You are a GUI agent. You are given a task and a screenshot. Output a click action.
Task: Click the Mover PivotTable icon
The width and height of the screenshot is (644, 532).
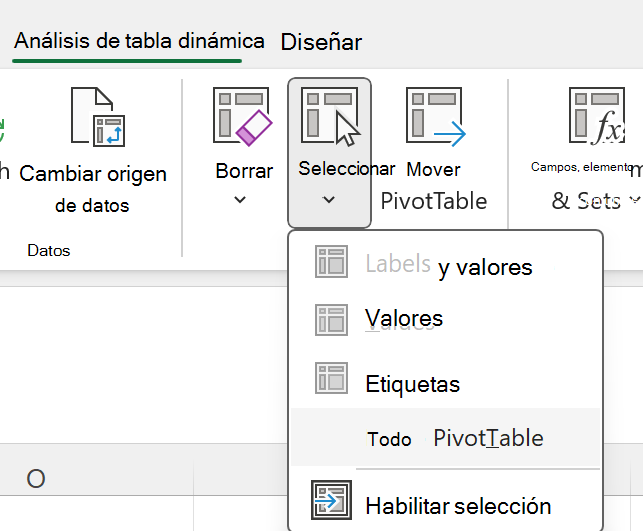point(436,116)
